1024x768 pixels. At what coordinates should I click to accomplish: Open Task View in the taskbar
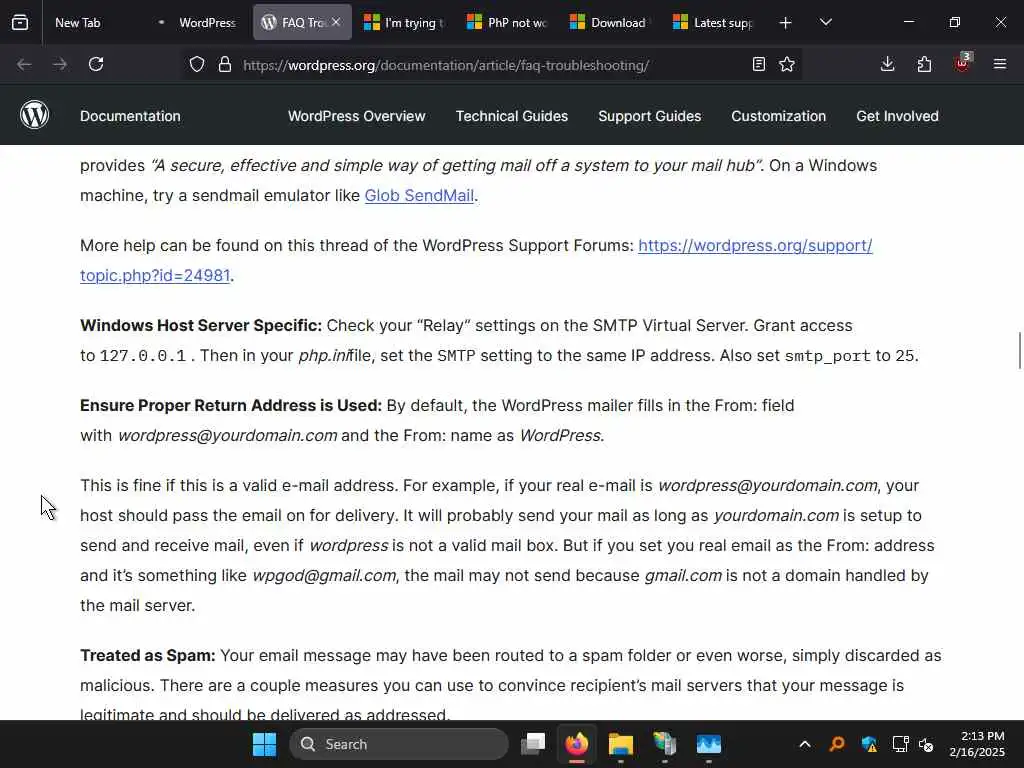(533, 744)
